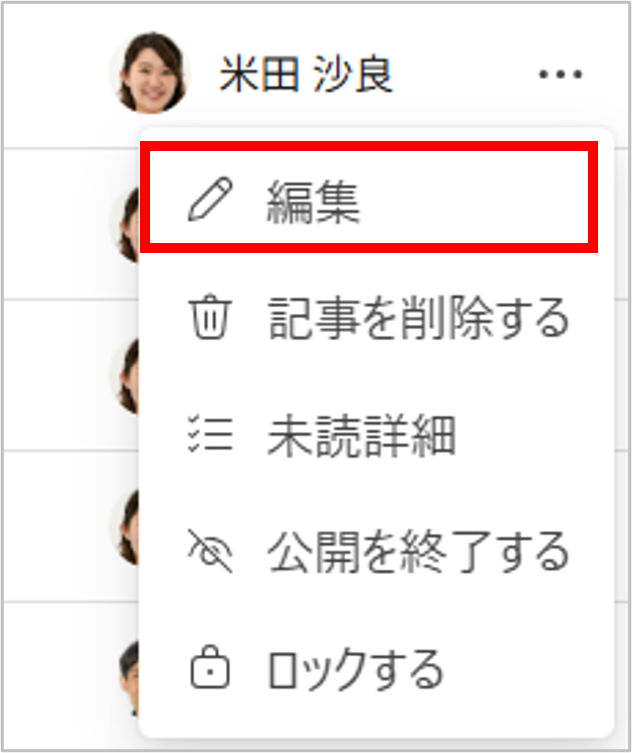
Task: Click the padlock icon
Action: (210, 668)
